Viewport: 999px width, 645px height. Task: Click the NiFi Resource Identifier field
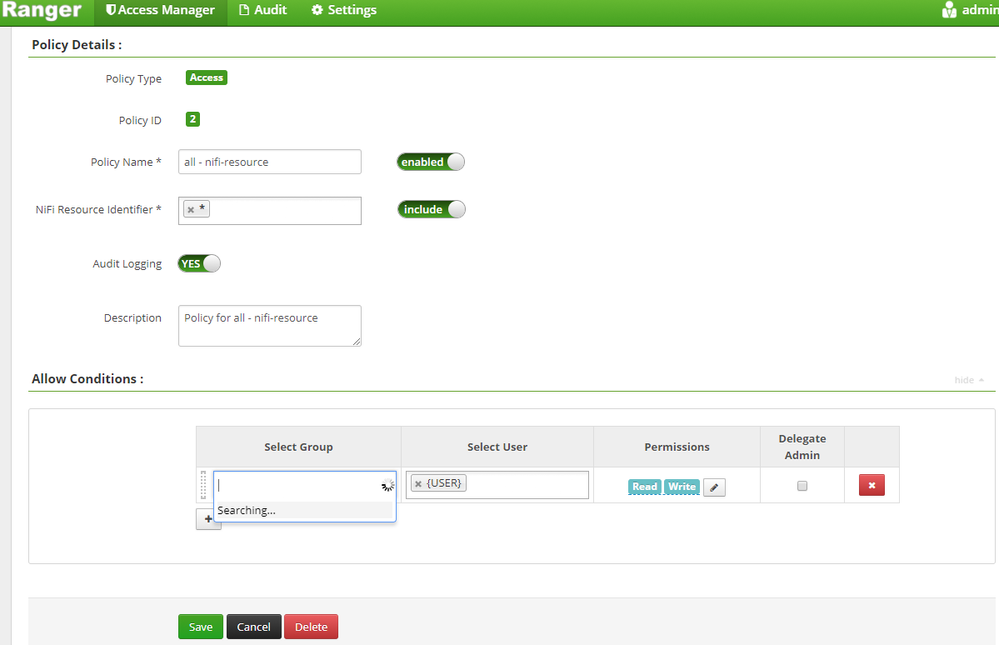coord(270,210)
